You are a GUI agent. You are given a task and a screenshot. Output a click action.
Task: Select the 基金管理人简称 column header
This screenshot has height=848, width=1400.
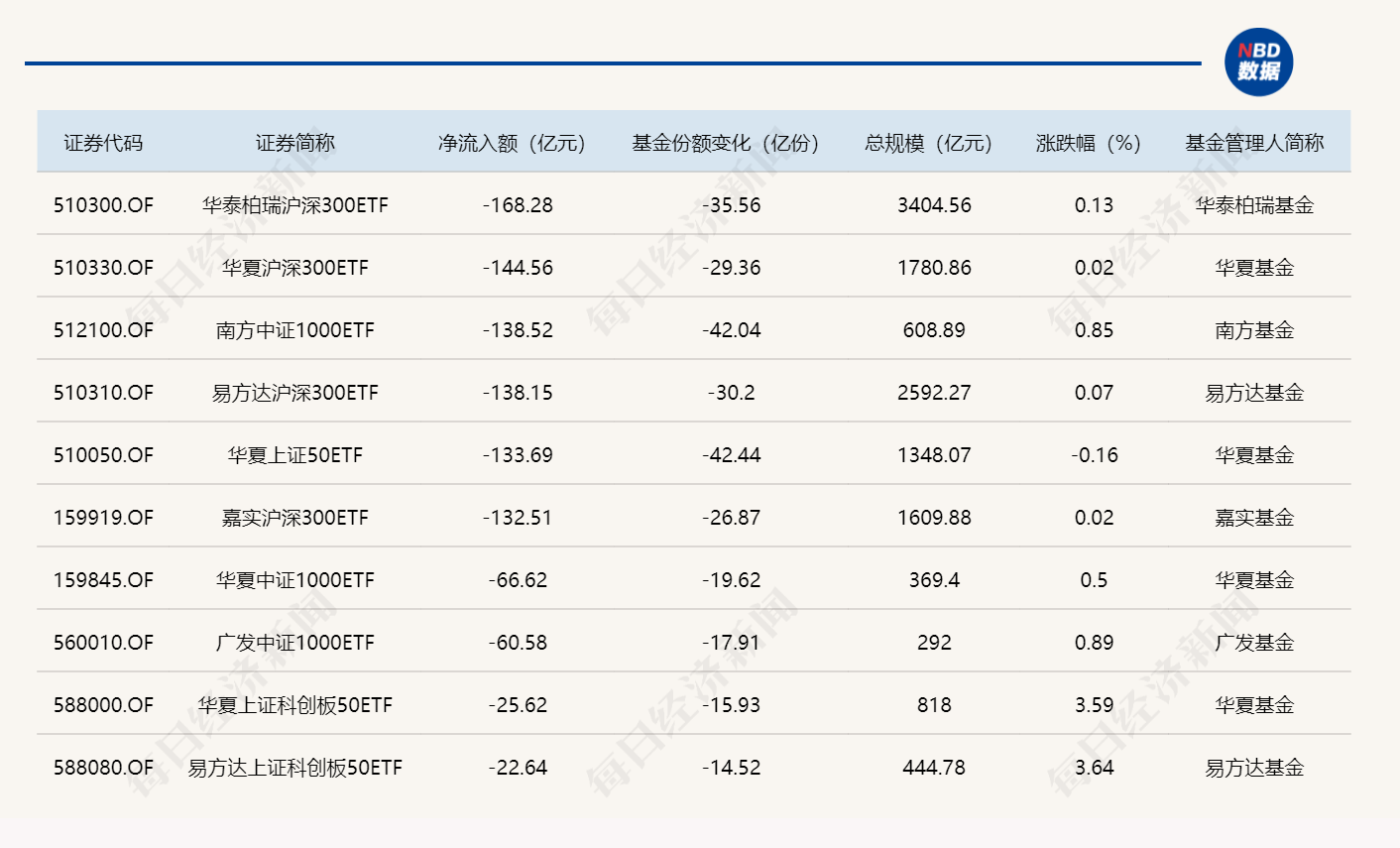pyautogui.click(x=1256, y=142)
